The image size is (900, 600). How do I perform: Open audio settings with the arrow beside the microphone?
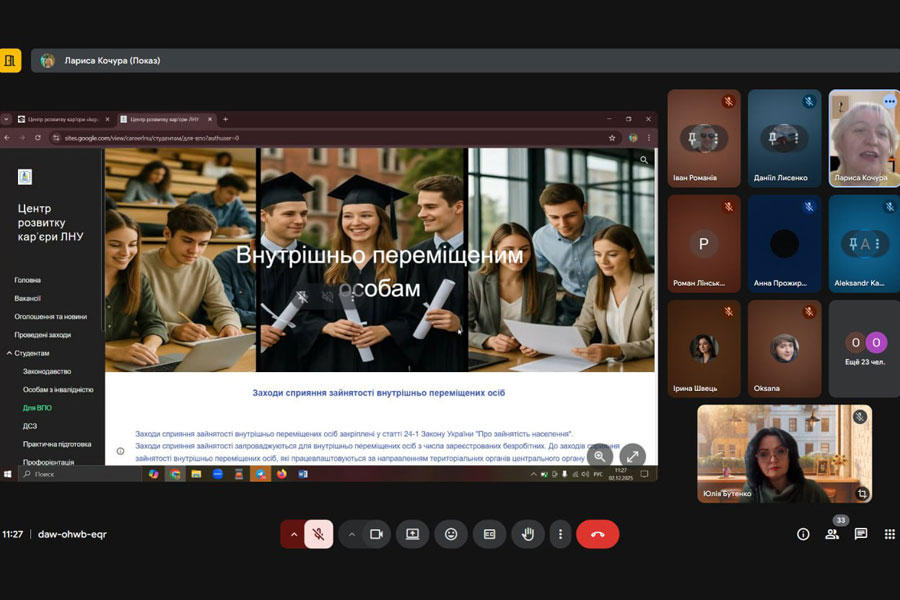tap(293, 534)
